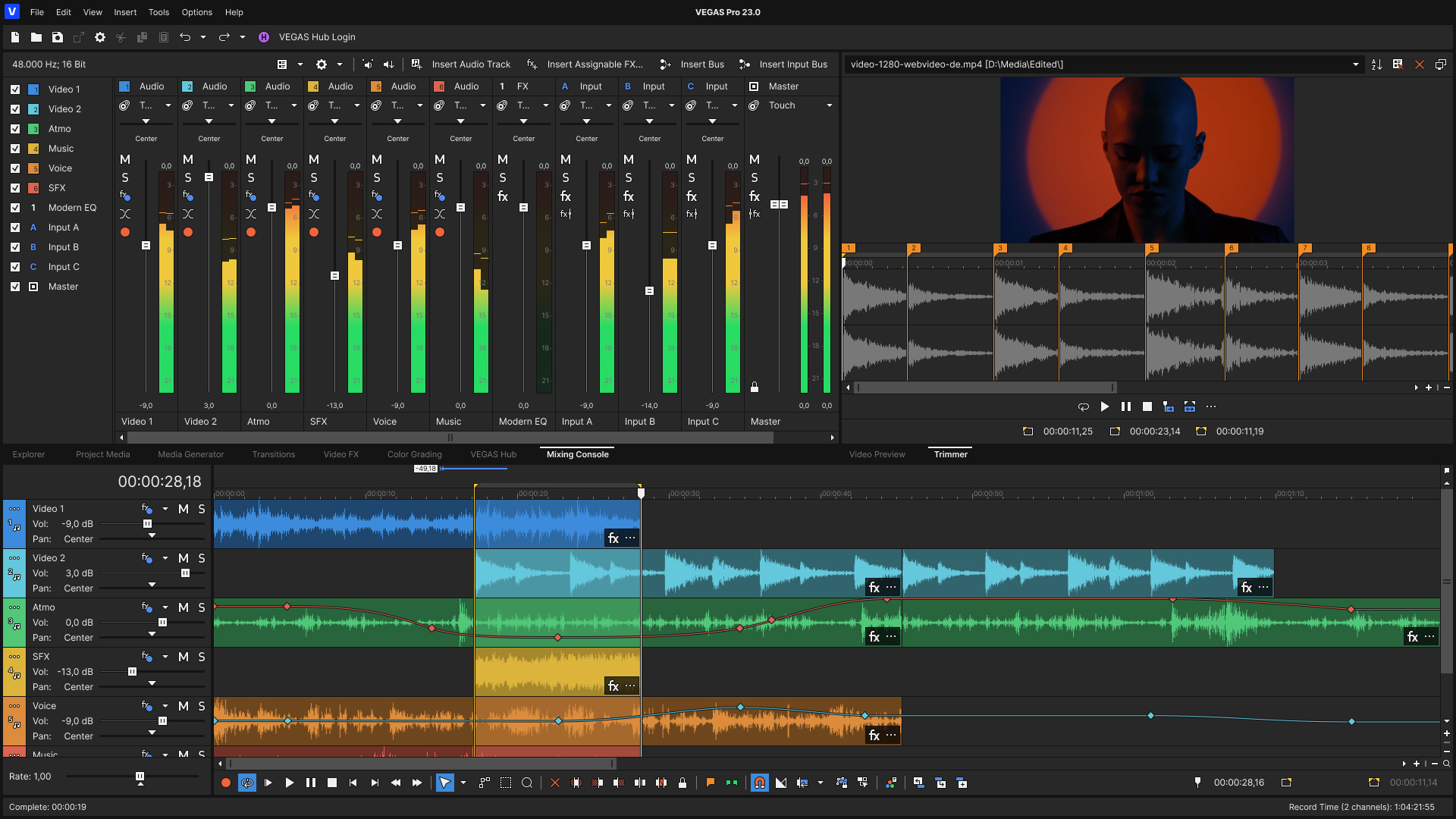Click the VEGAS Hub Login icon

[264, 36]
